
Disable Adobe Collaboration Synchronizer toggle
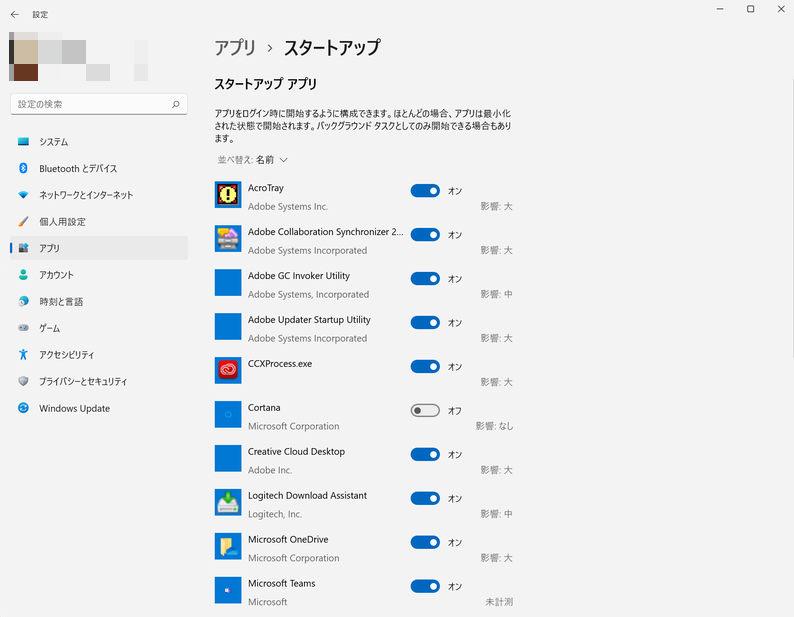click(x=425, y=235)
